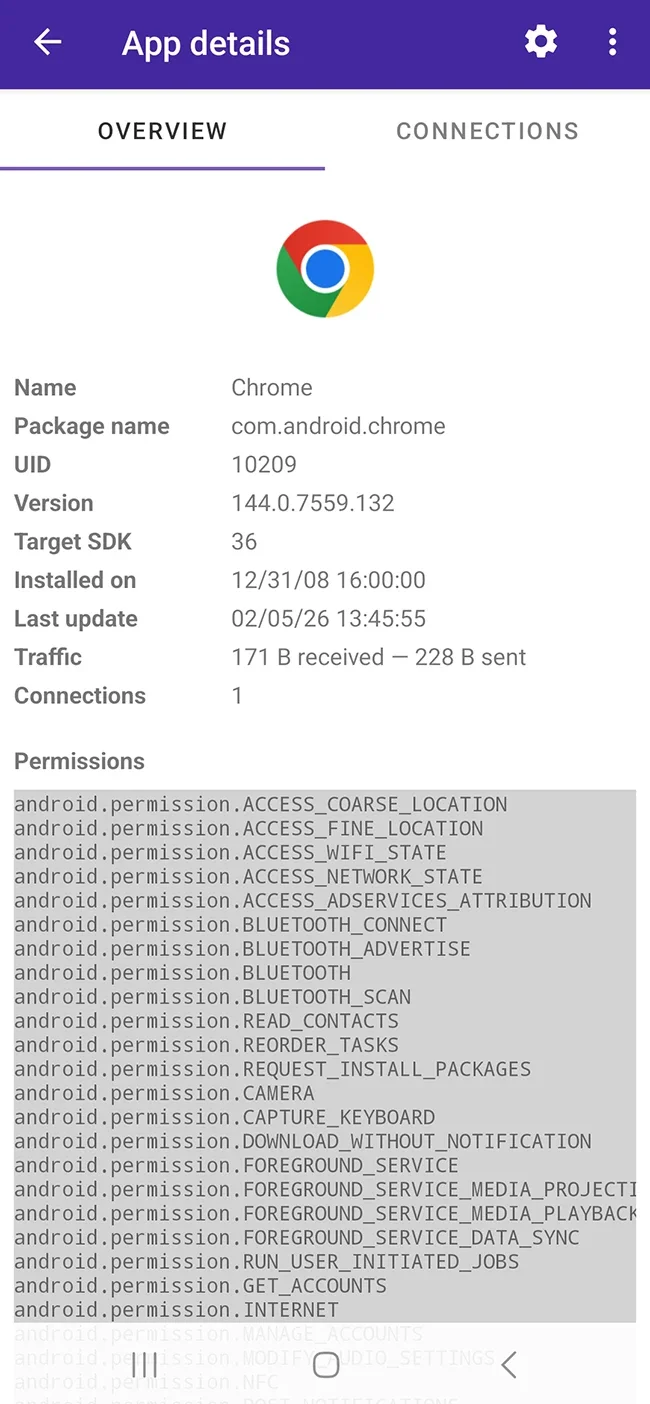Tap the CAMERA permission entry

tap(164, 1093)
